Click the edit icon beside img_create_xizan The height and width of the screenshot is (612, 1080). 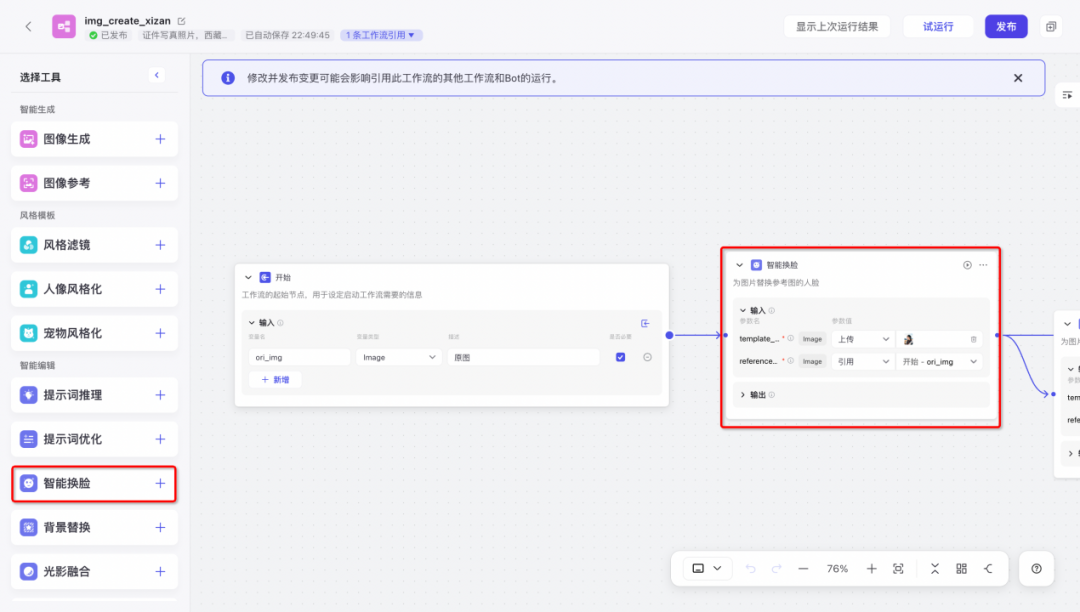pyautogui.click(x=181, y=21)
